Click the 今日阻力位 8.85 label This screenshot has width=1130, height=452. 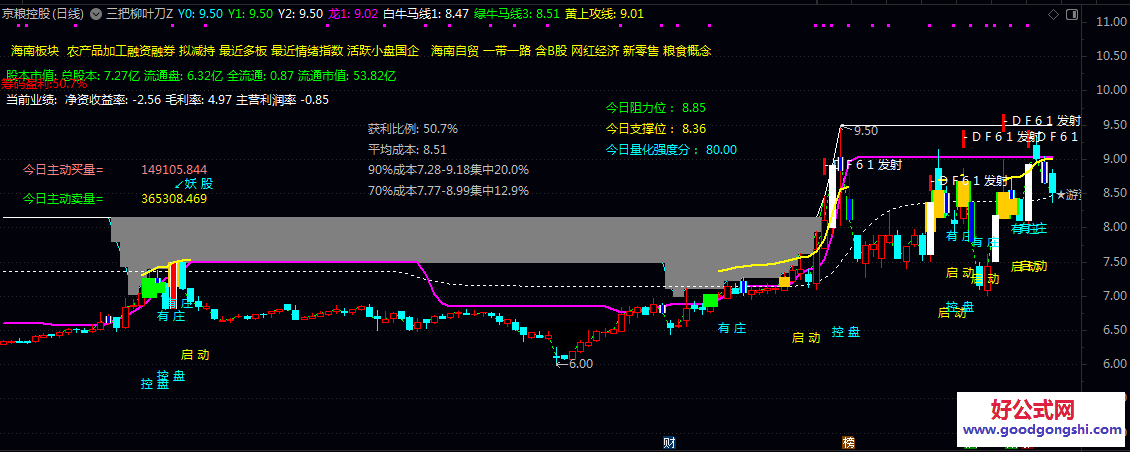[x=656, y=109]
